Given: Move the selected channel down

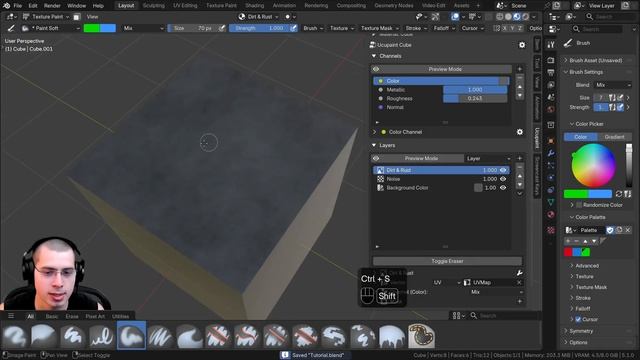Looking at the screenshot, I should pyautogui.click(x=520, y=95).
